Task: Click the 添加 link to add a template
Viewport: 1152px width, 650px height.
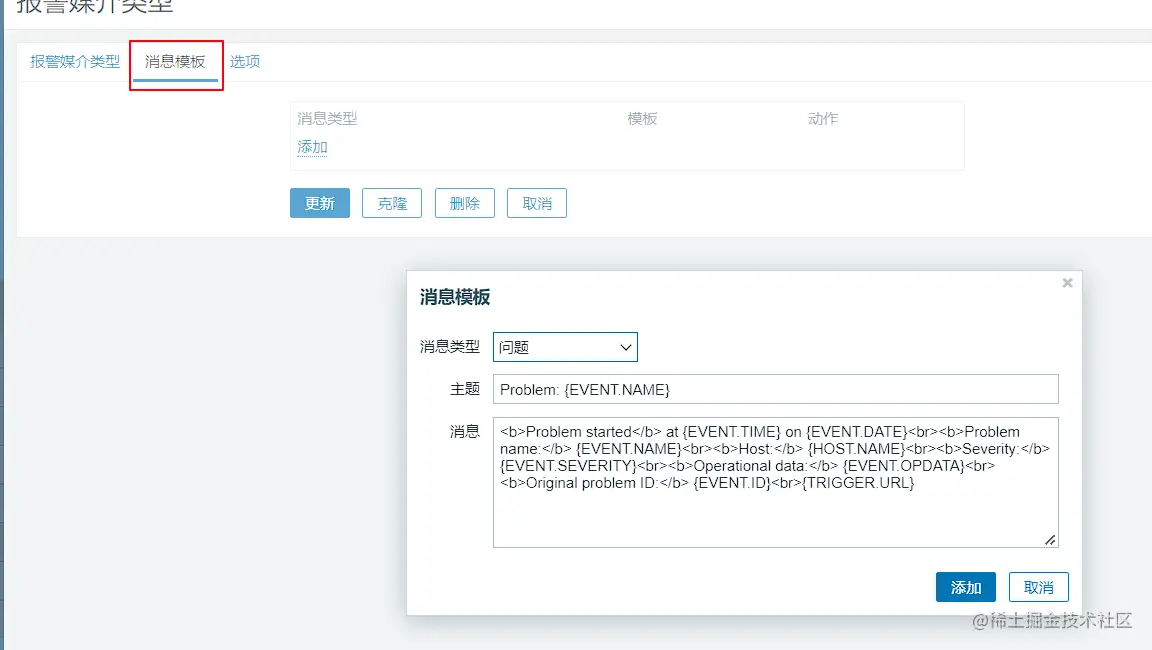Action: coord(310,146)
